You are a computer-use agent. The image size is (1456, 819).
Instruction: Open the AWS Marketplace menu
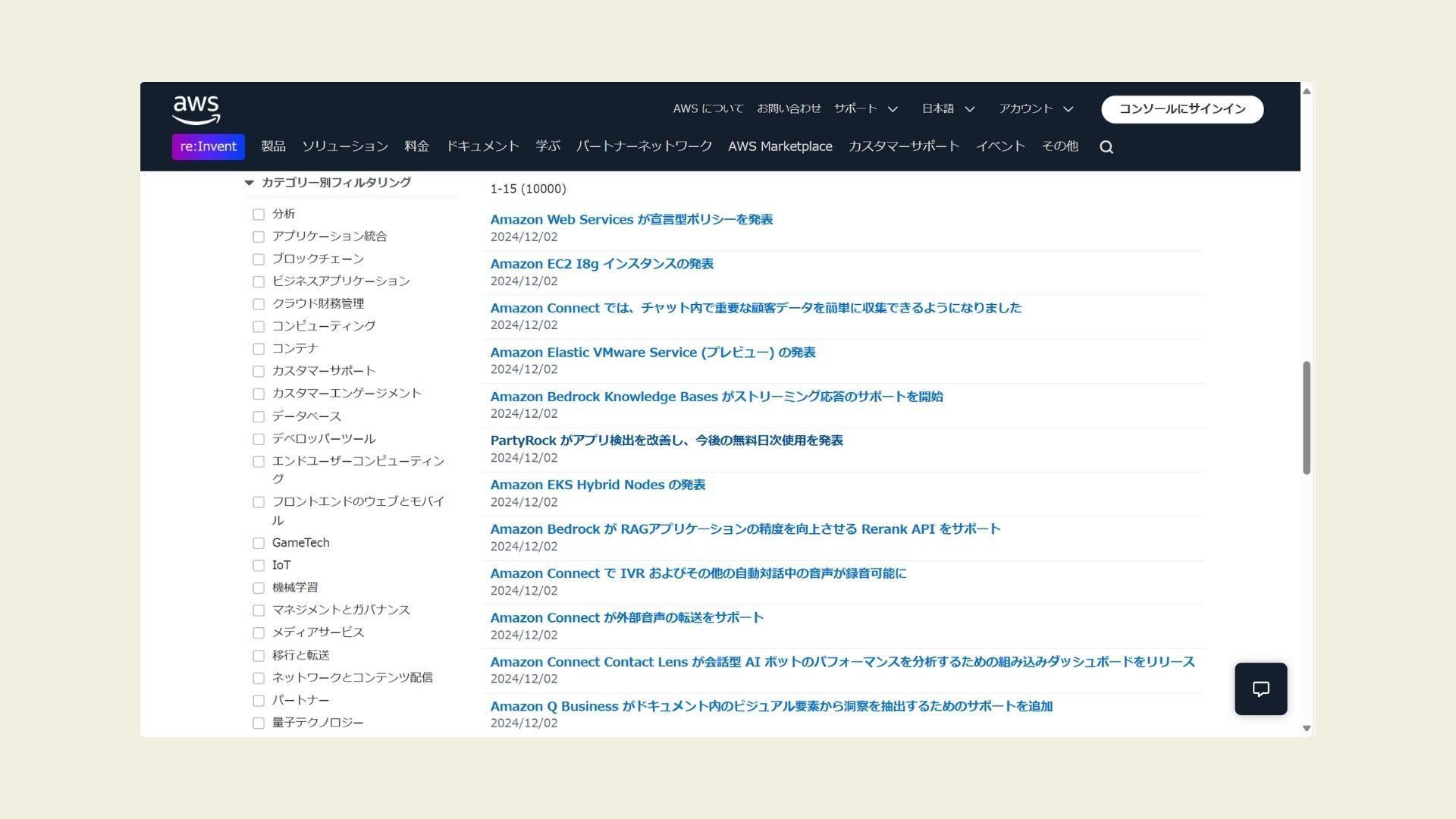[780, 146]
